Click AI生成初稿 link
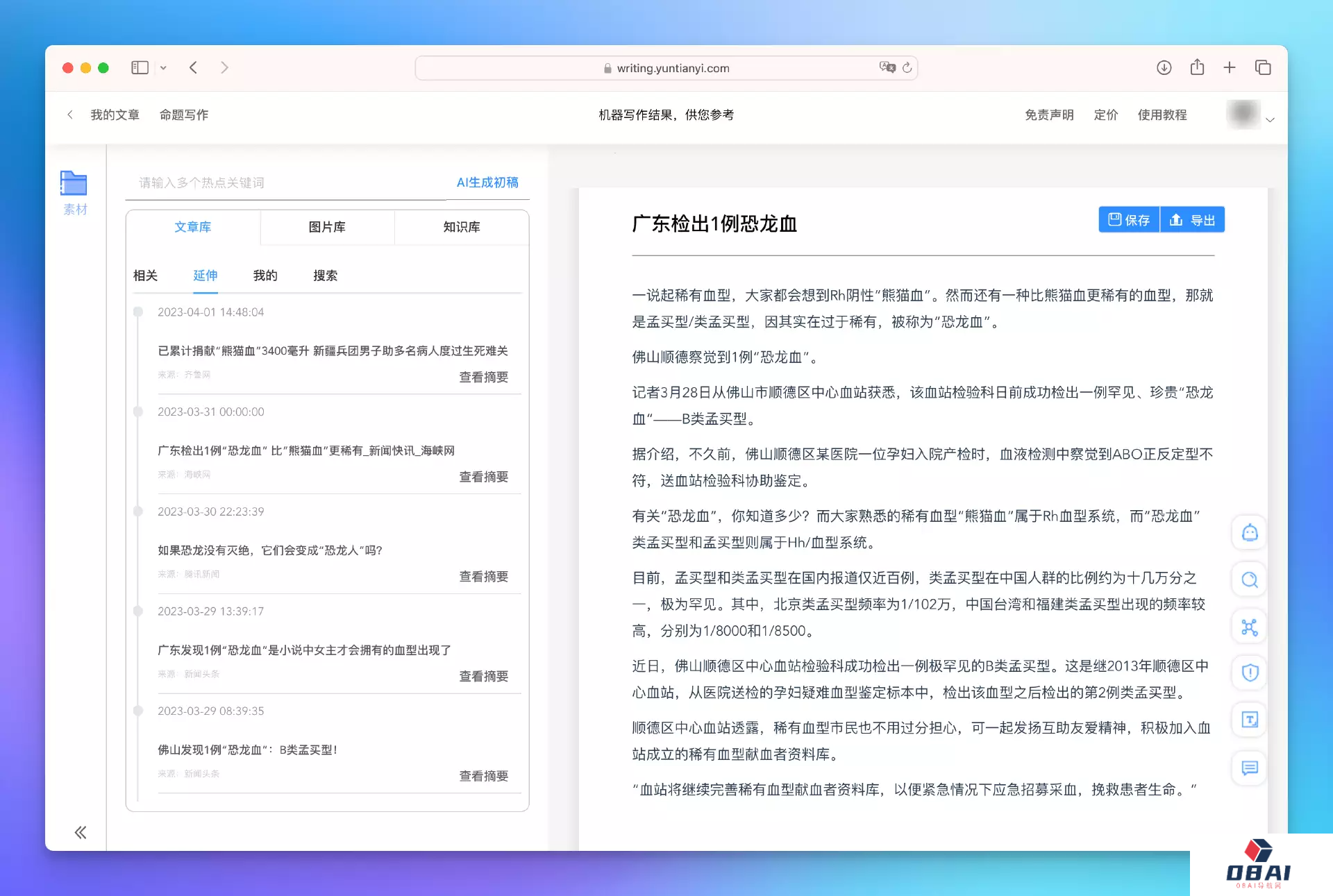 (487, 183)
